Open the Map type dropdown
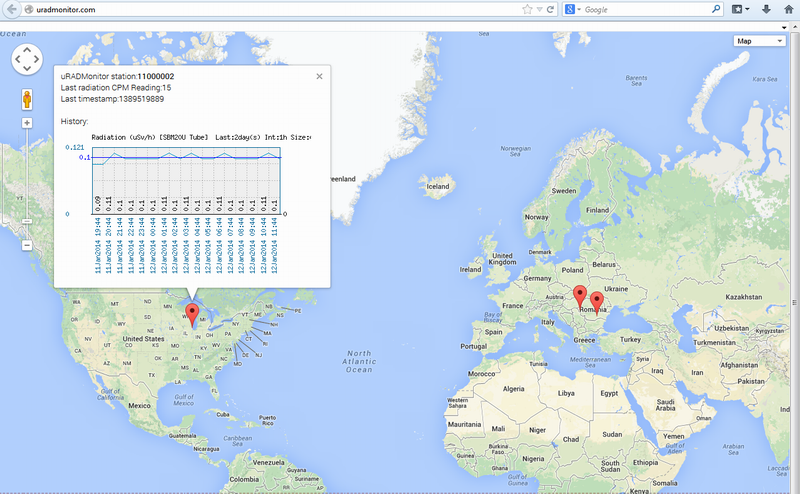Image resolution: width=800 pixels, height=494 pixels. click(759, 41)
